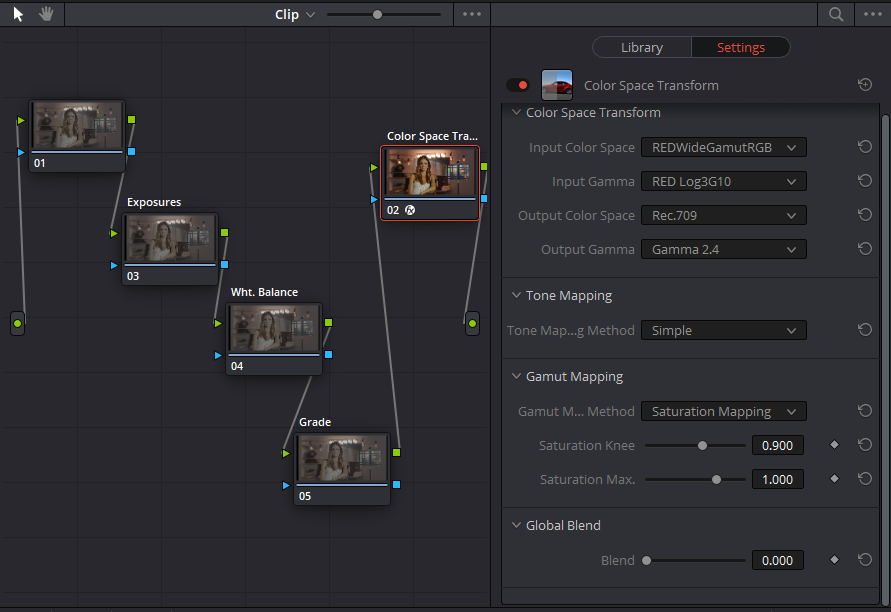The height and width of the screenshot is (612, 891).
Task: Click the search magnifier icon
Action: coord(836,14)
